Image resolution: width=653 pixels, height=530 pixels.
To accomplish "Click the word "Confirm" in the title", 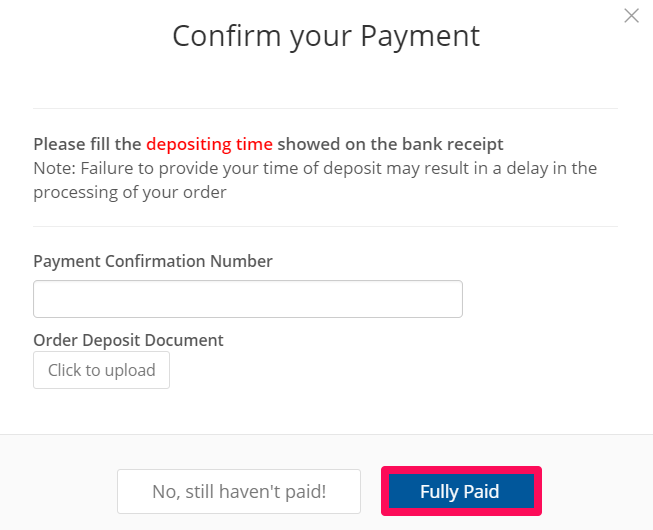I will pos(226,36).
